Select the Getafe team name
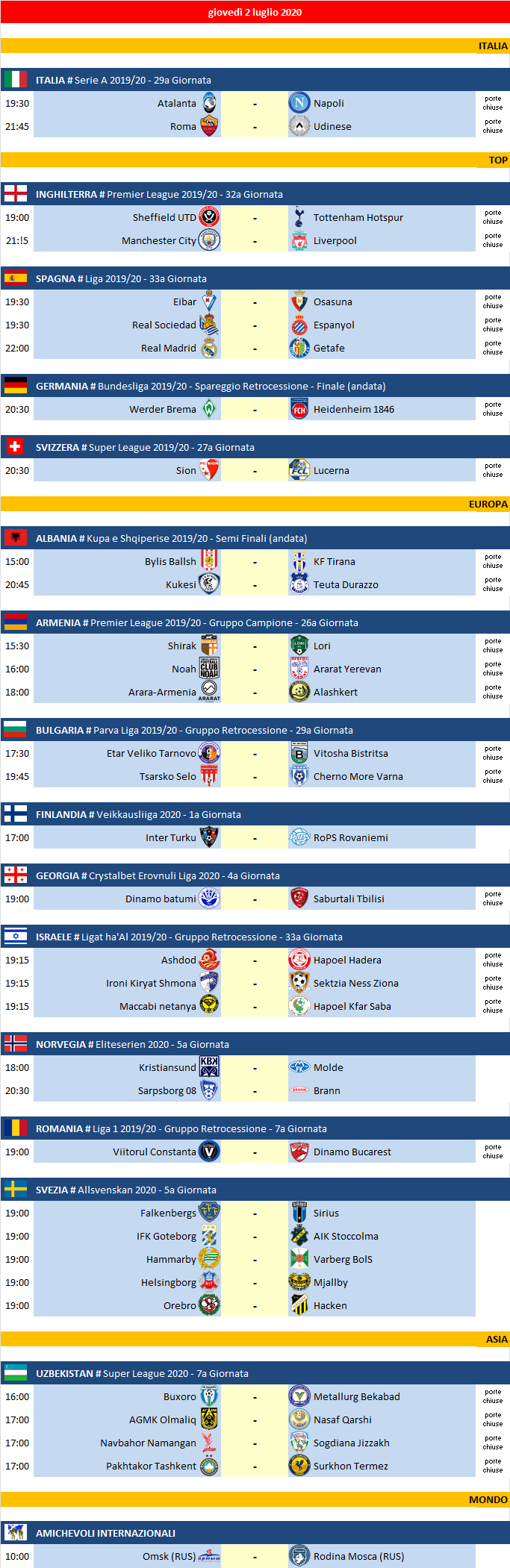The height and width of the screenshot is (1568, 510). tap(329, 348)
